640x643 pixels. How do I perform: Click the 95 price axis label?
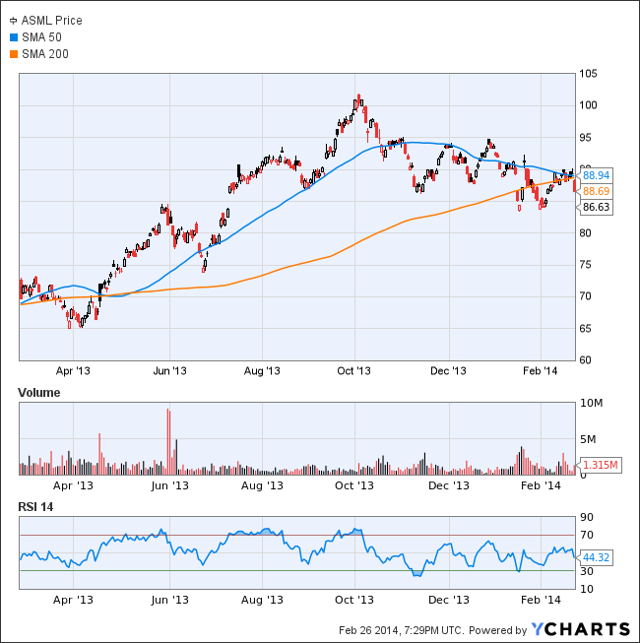point(585,137)
